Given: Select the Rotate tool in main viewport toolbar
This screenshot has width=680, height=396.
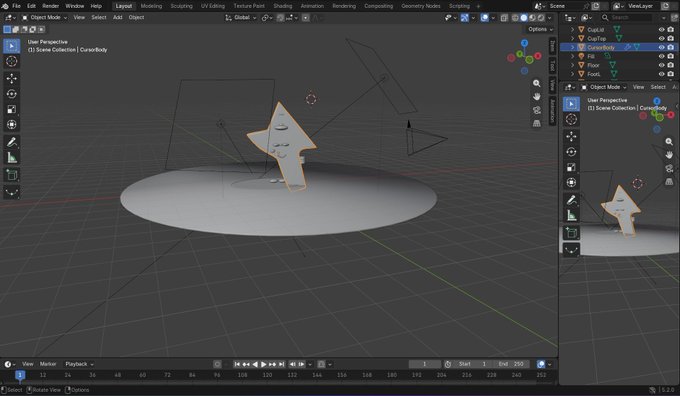Looking at the screenshot, I should [12, 94].
